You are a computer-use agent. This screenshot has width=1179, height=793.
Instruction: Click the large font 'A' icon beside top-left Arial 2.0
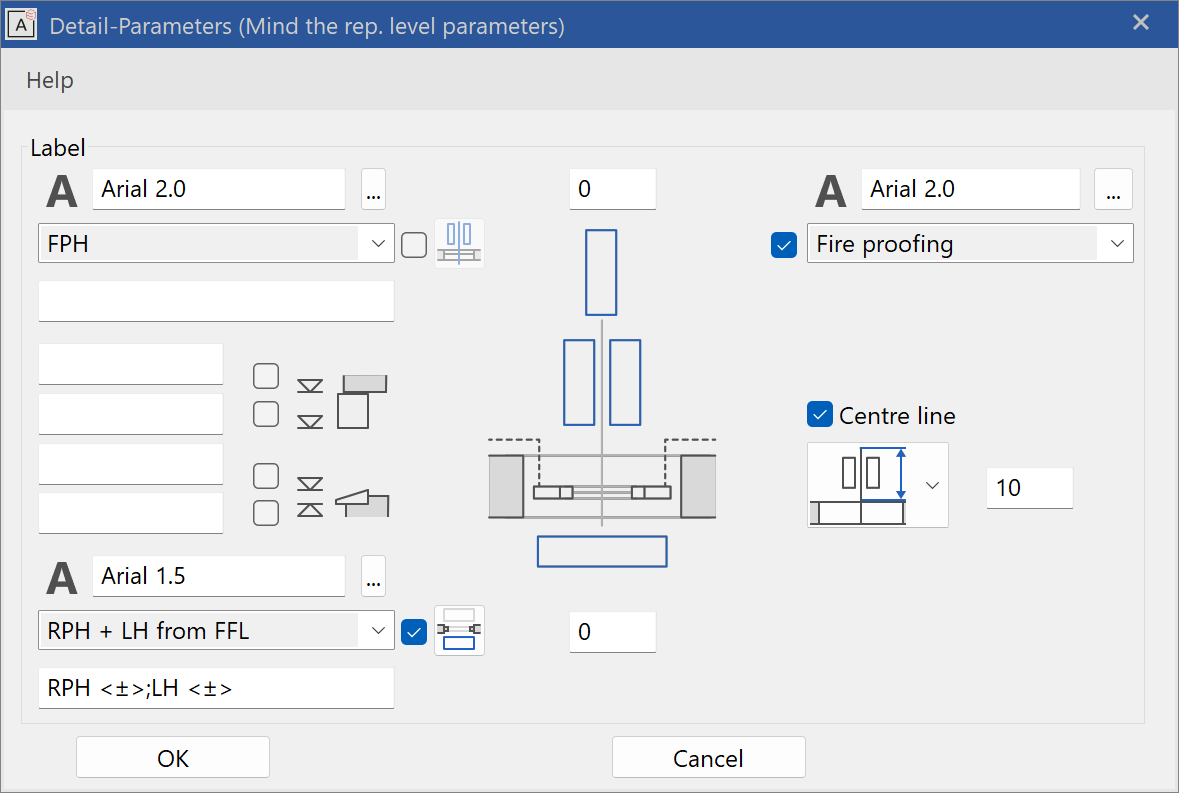click(x=62, y=191)
